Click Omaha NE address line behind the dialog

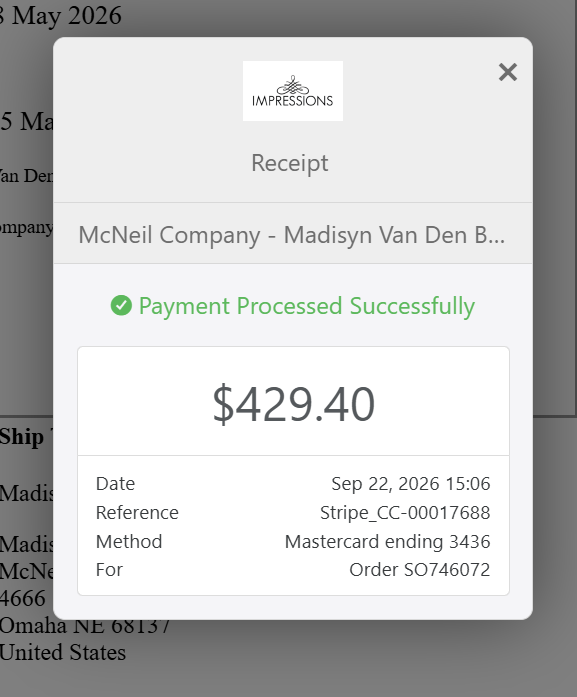(85, 625)
